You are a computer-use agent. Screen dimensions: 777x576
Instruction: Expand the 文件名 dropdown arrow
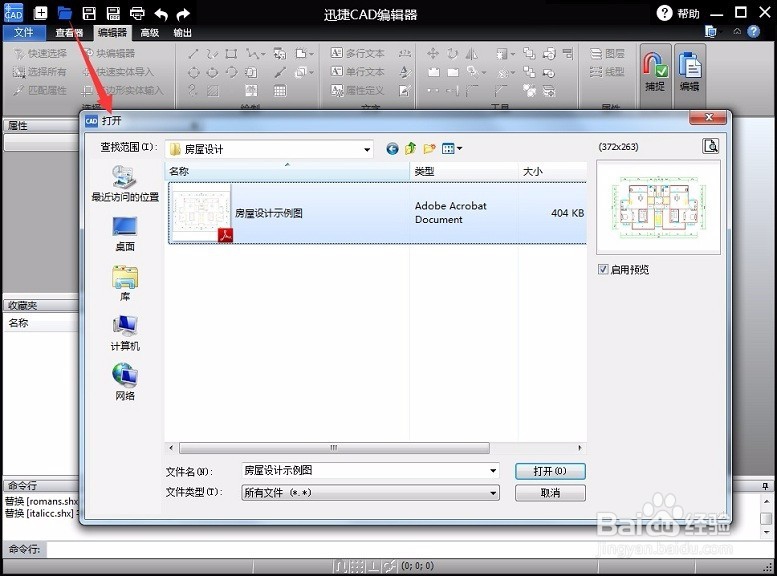pos(493,470)
